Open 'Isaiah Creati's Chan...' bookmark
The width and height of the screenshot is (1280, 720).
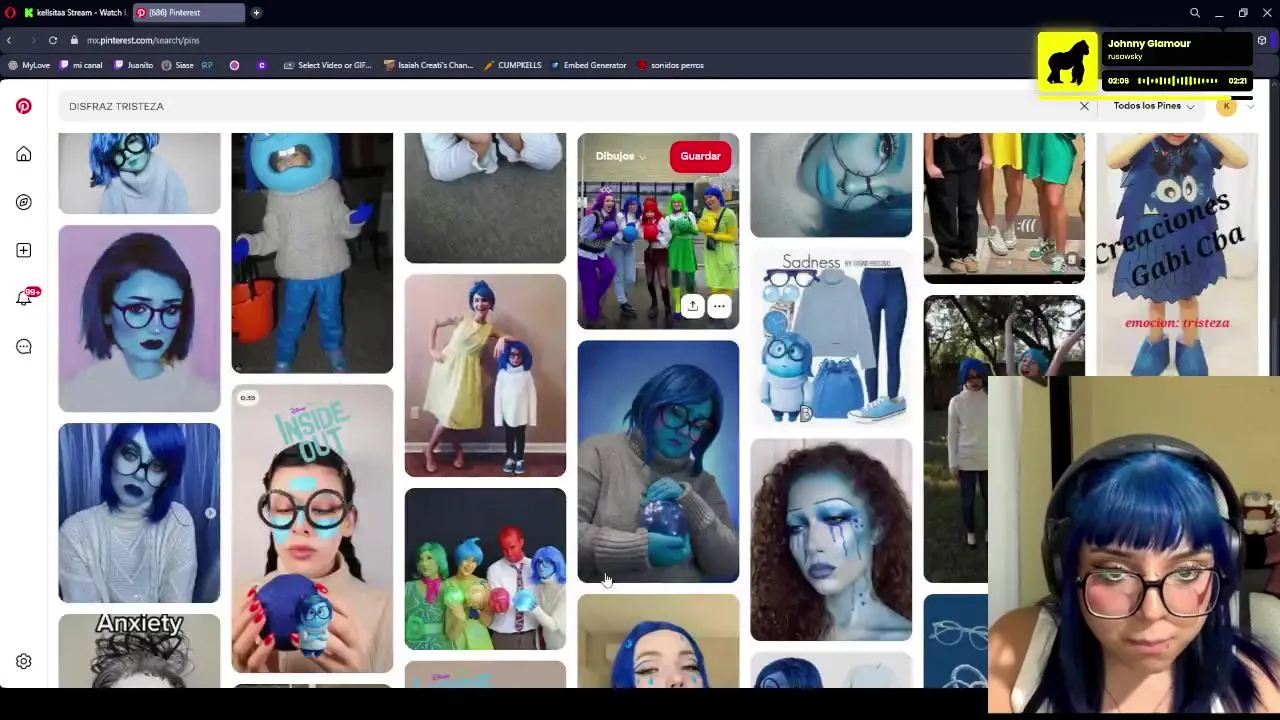click(428, 65)
